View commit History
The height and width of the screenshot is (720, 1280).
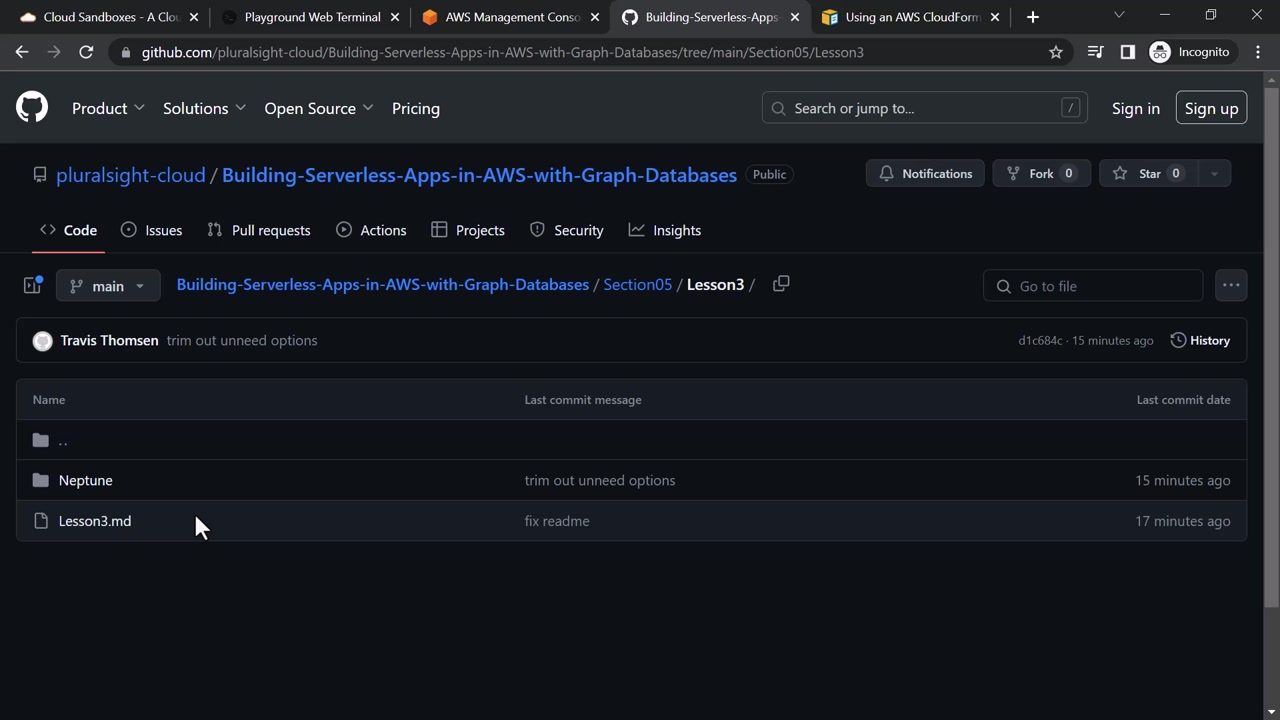(x=1200, y=341)
